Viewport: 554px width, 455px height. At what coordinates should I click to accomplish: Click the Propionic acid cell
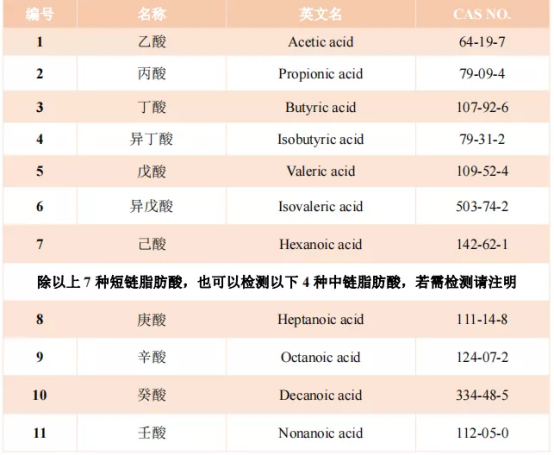tap(320, 74)
